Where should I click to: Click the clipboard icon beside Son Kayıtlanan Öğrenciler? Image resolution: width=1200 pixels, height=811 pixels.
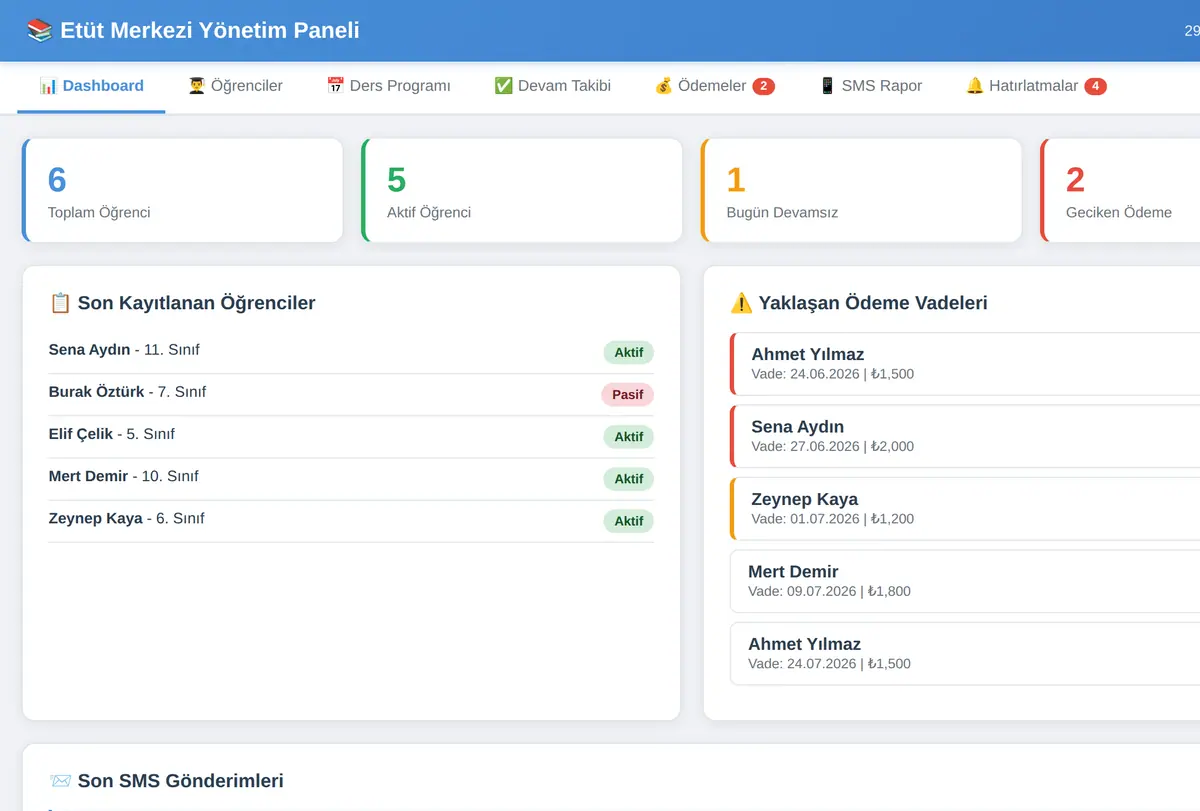coord(60,303)
